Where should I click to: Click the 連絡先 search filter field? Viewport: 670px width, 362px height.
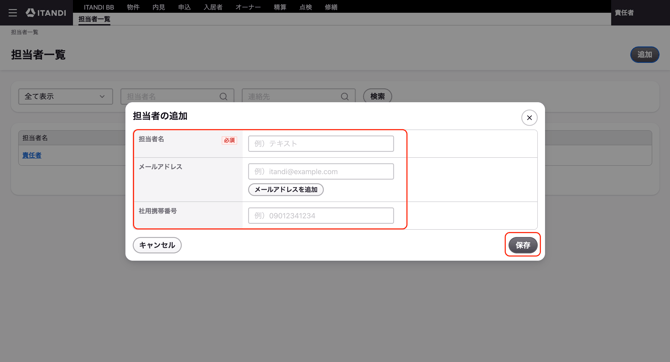click(299, 97)
